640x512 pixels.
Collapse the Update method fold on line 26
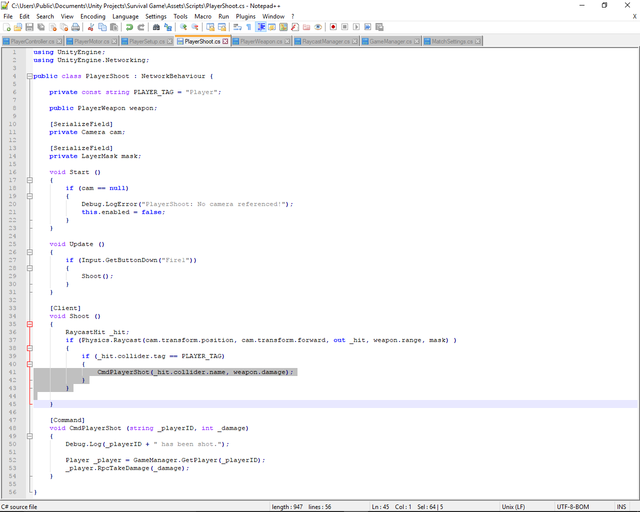29,252
